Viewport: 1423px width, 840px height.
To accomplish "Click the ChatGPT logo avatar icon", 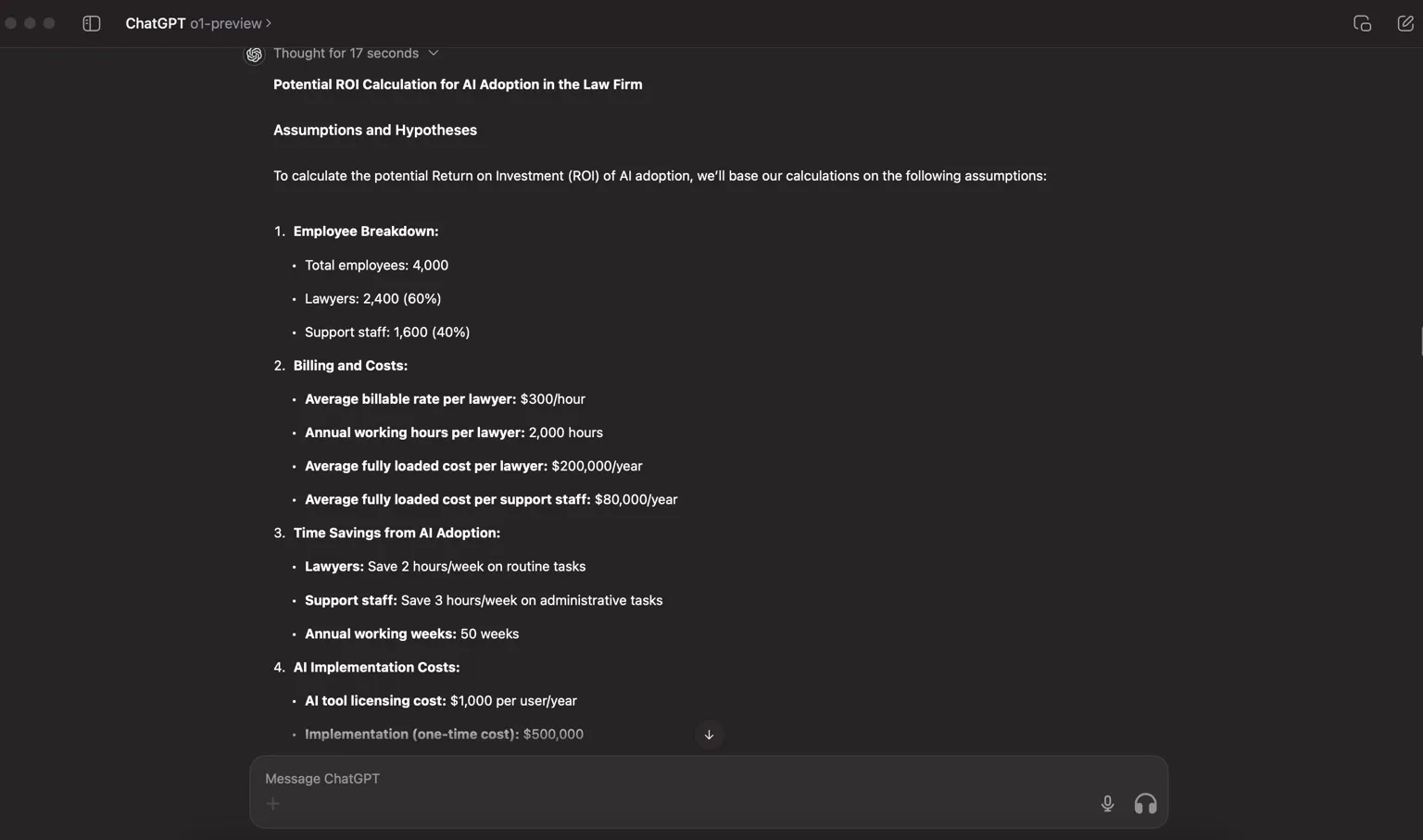I will click(x=254, y=55).
